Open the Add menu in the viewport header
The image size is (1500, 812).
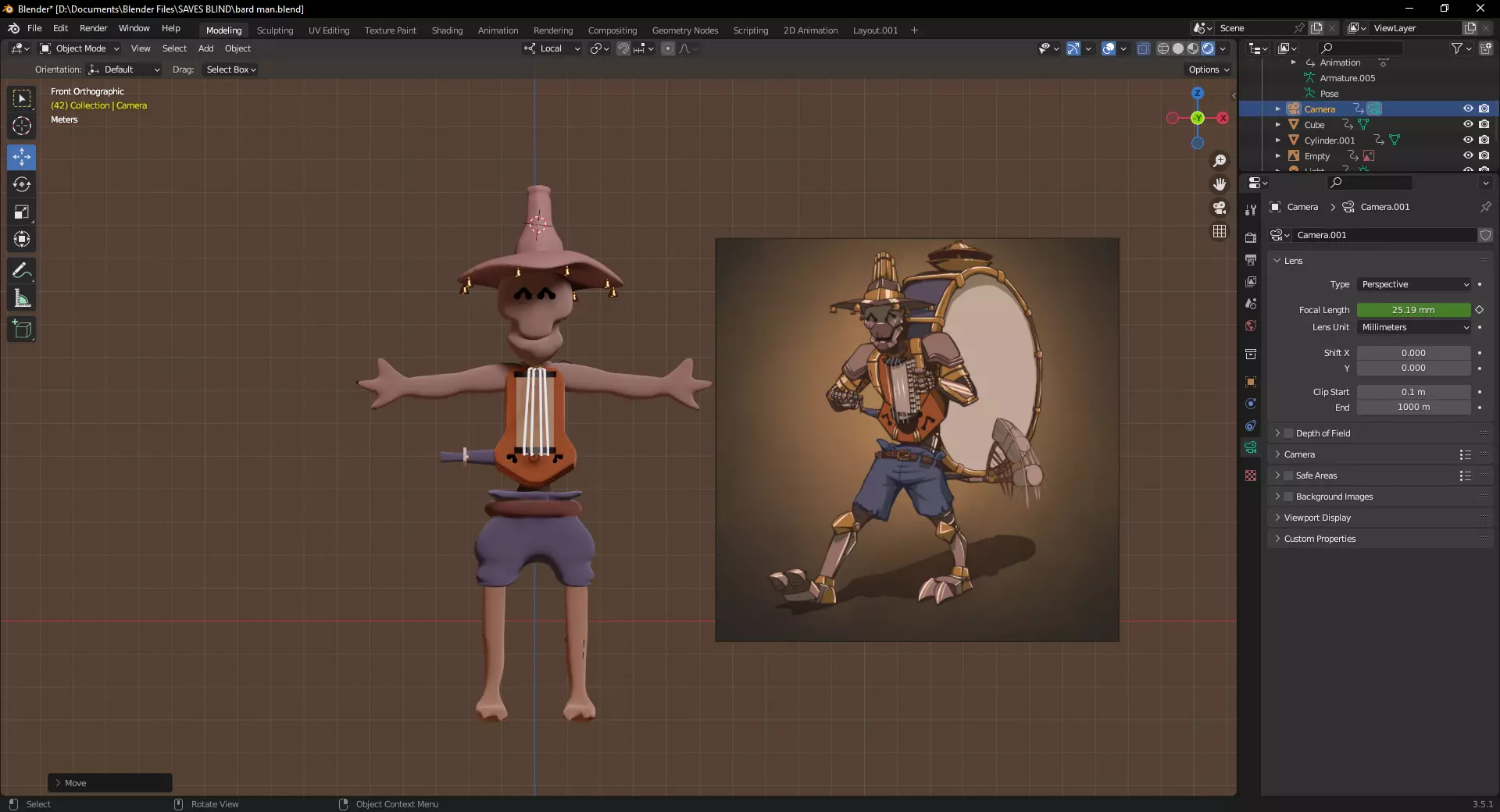click(205, 48)
